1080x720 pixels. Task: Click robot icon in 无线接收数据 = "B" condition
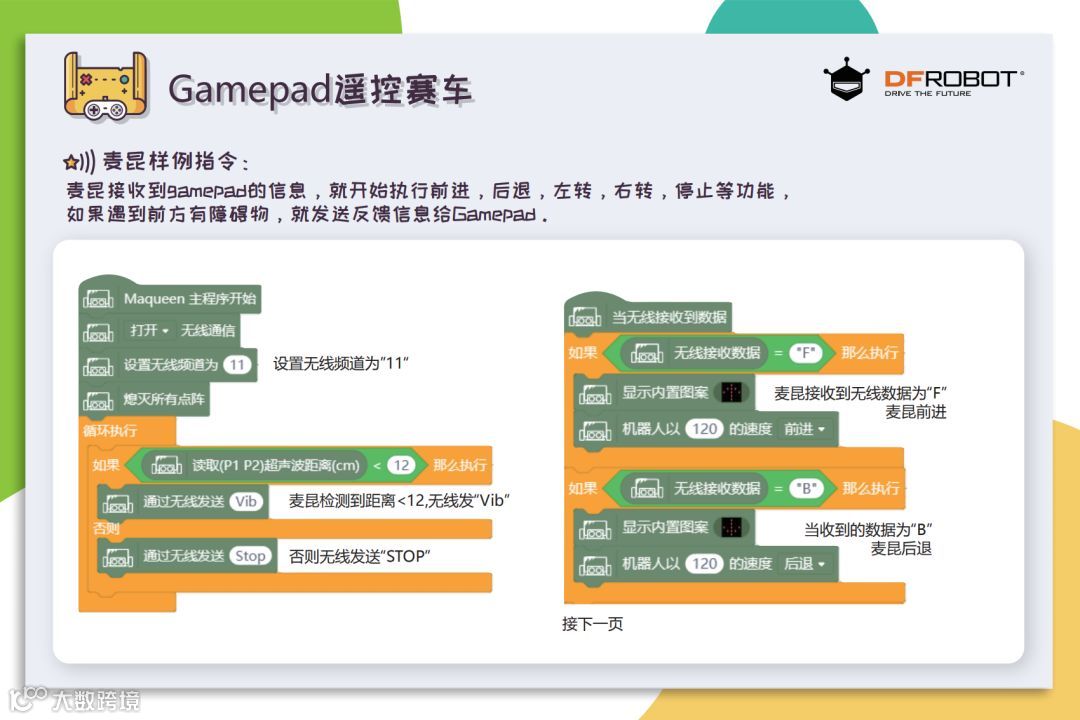tap(647, 488)
